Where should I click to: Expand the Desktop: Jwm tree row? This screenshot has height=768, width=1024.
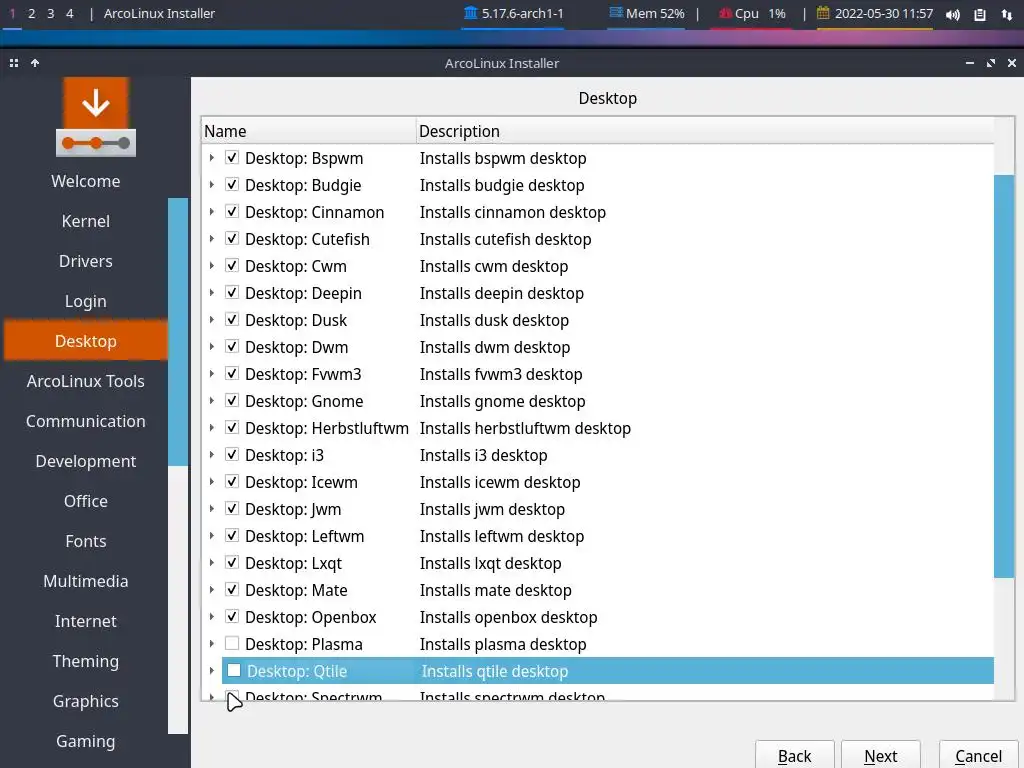click(x=212, y=509)
